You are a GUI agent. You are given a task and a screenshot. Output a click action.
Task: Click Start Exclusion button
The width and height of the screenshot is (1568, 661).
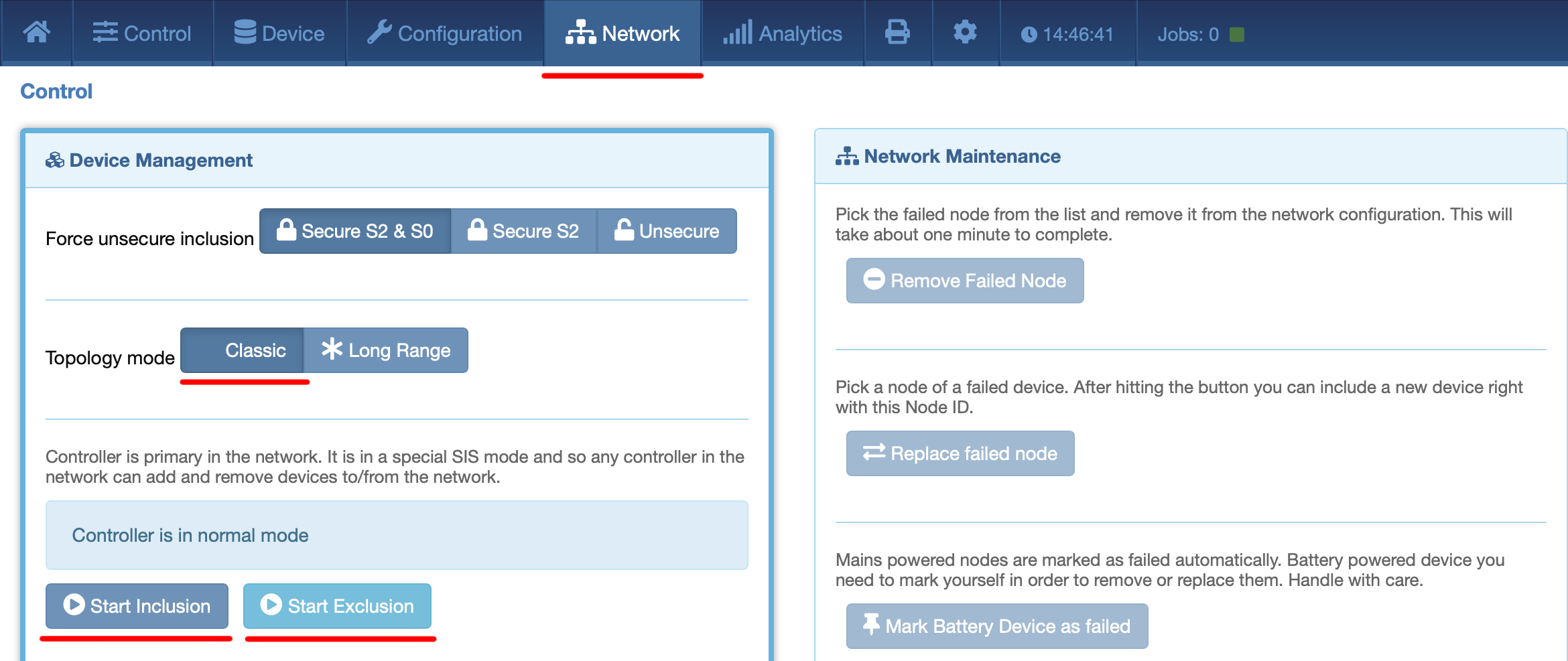click(337, 606)
